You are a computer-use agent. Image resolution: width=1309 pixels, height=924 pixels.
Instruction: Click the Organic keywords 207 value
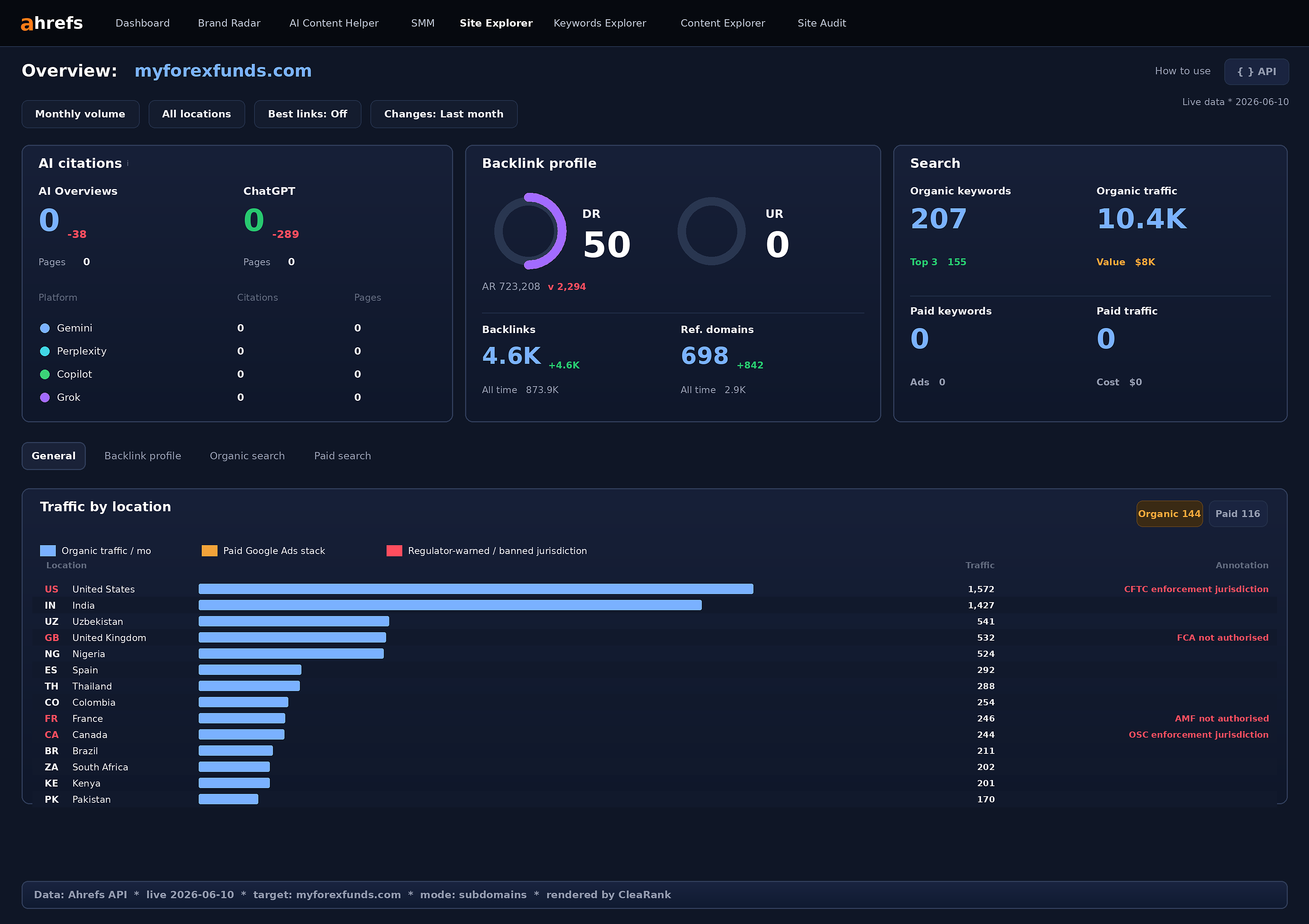pos(938,219)
